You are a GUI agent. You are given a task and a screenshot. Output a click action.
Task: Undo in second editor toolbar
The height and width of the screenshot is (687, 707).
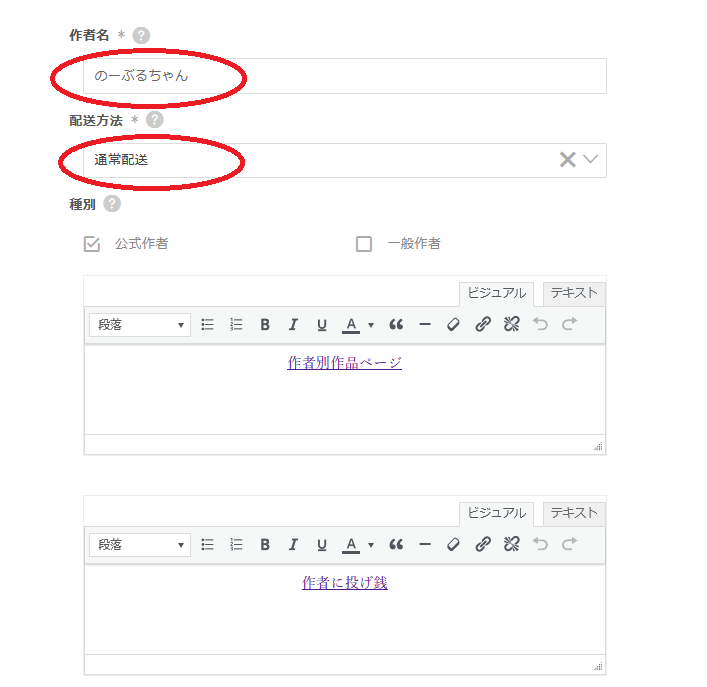coord(540,544)
